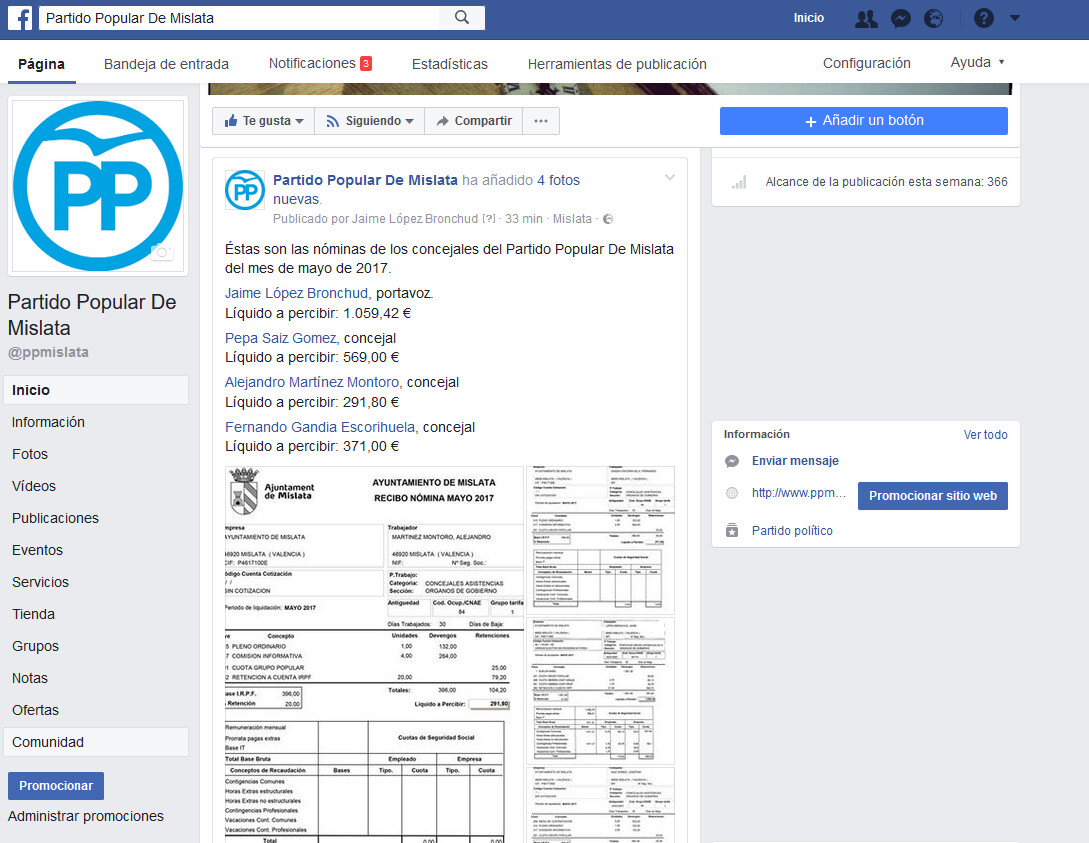This screenshot has width=1089, height=843.
Task: Click the Añadir un botón button
Action: pyautogui.click(x=863, y=121)
